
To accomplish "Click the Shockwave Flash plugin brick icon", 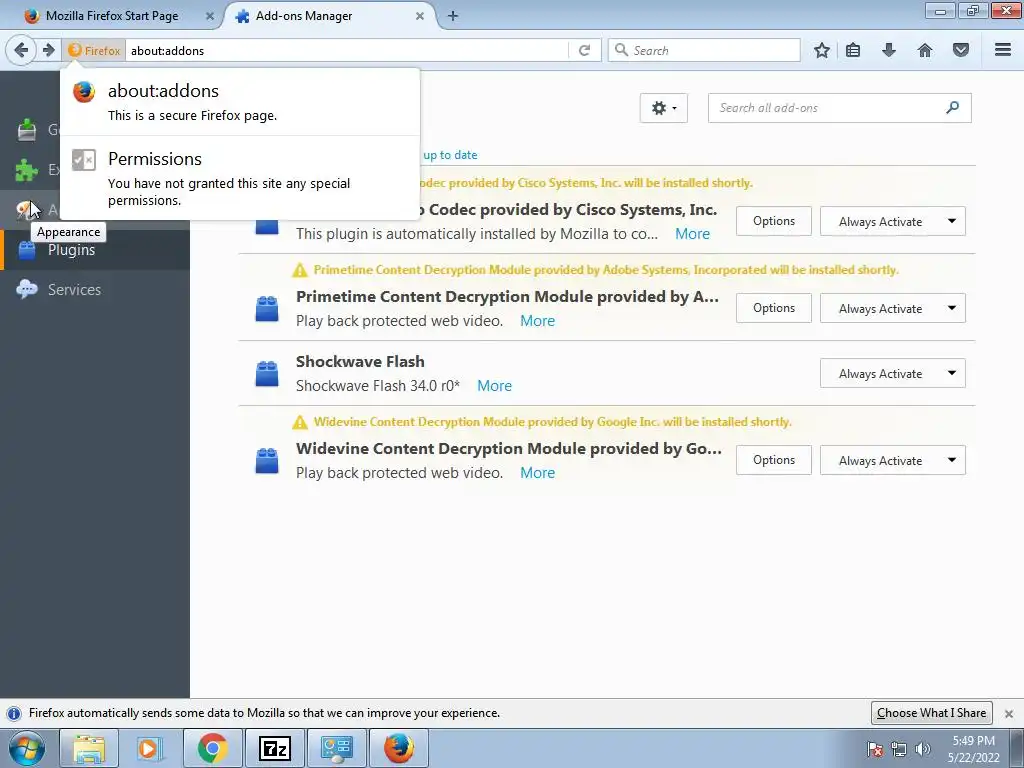I will [x=266, y=374].
